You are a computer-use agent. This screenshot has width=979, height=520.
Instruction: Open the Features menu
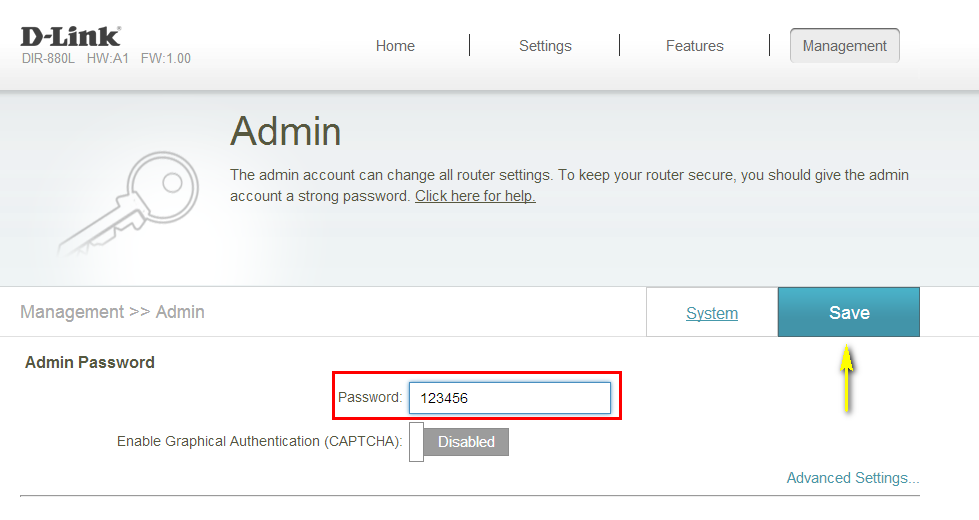(x=694, y=46)
